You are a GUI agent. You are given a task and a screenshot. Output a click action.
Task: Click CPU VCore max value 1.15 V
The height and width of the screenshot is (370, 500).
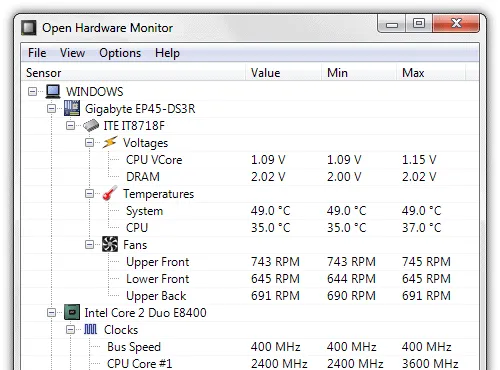(419, 160)
